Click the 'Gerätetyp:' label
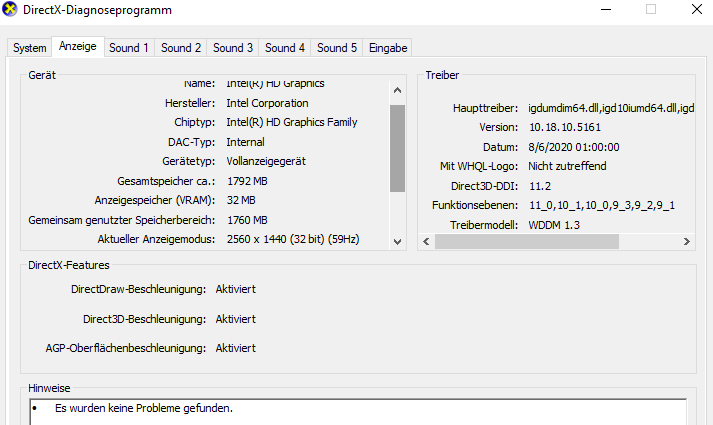The width and height of the screenshot is (713, 425). (188, 161)
